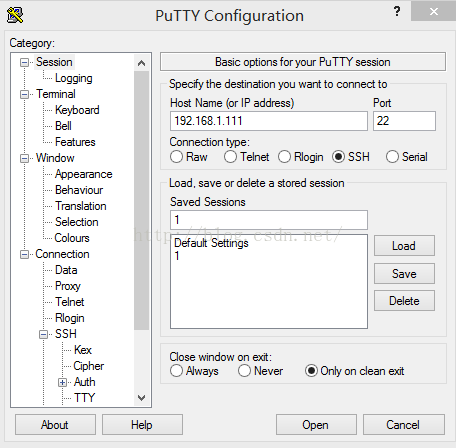Select the Window category
The height and width of the screenshot is (448, 456).
point(55,158)
